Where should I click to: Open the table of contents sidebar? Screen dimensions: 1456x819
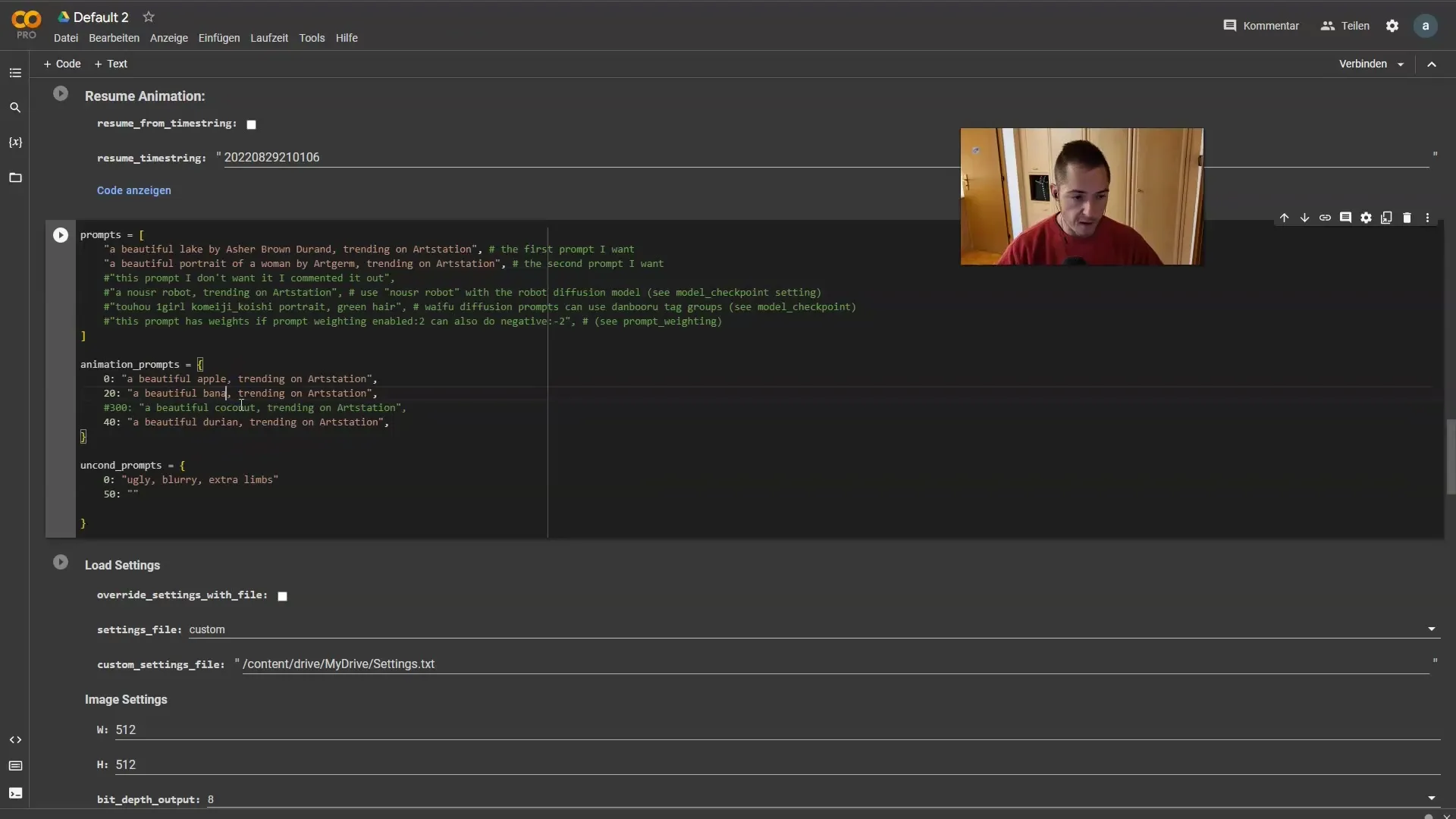tap(15, 73)
